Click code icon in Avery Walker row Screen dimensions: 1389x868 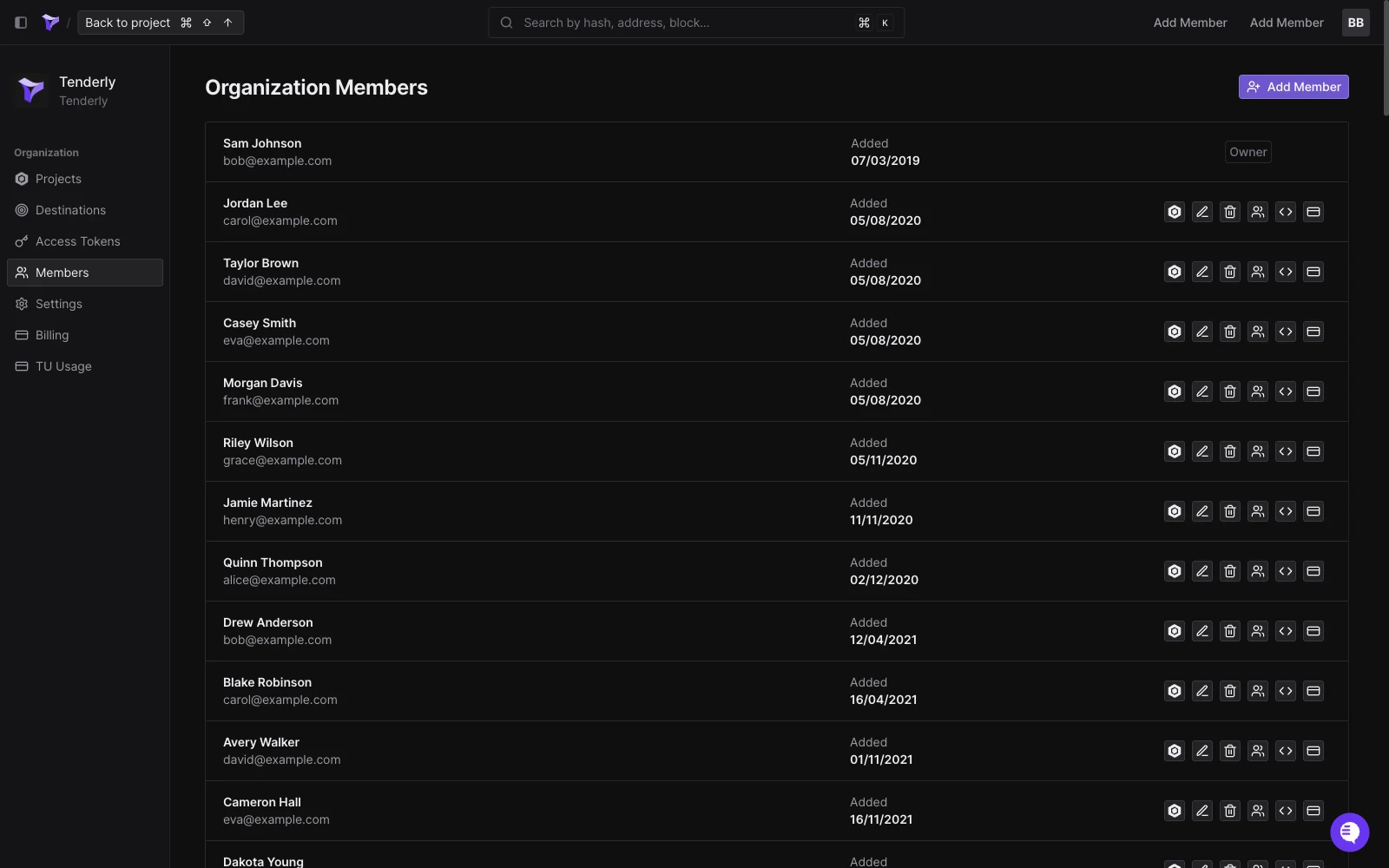[1286, 751]
